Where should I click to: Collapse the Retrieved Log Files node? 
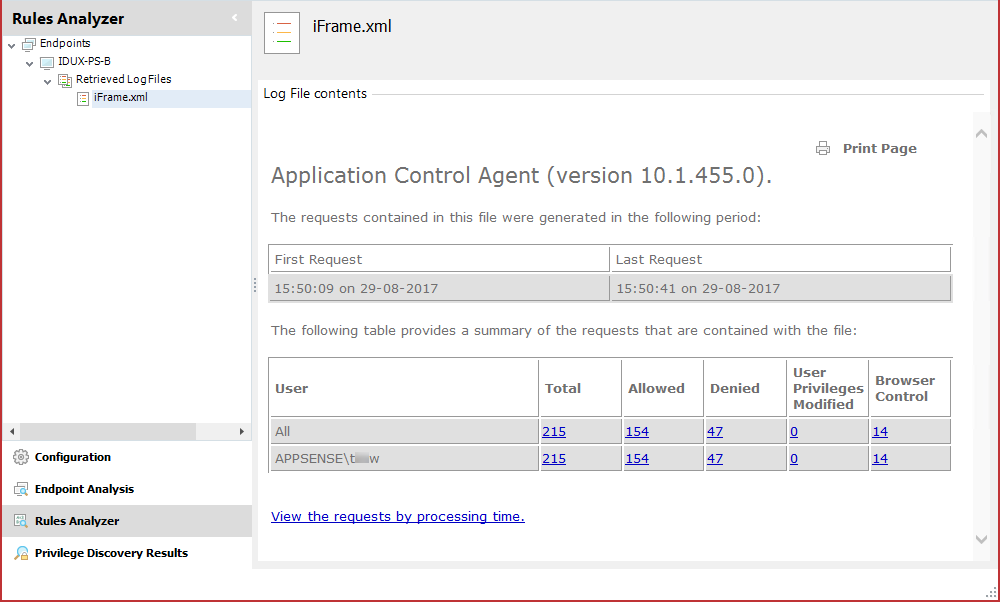click(x=47, y=81)
